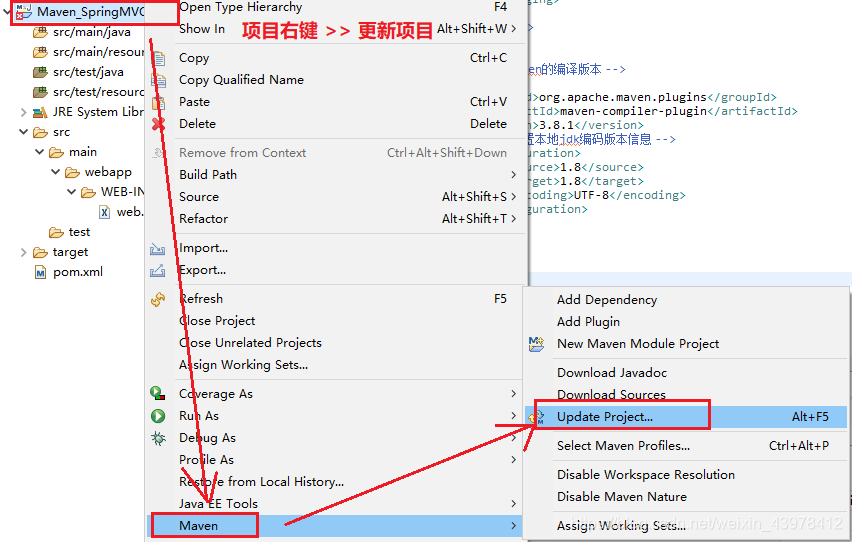Click the Copy Qualified Name icon
Image resolution: width=852 pixels, height=542 pixels.
pyautogui.click(x=159, y=80)
